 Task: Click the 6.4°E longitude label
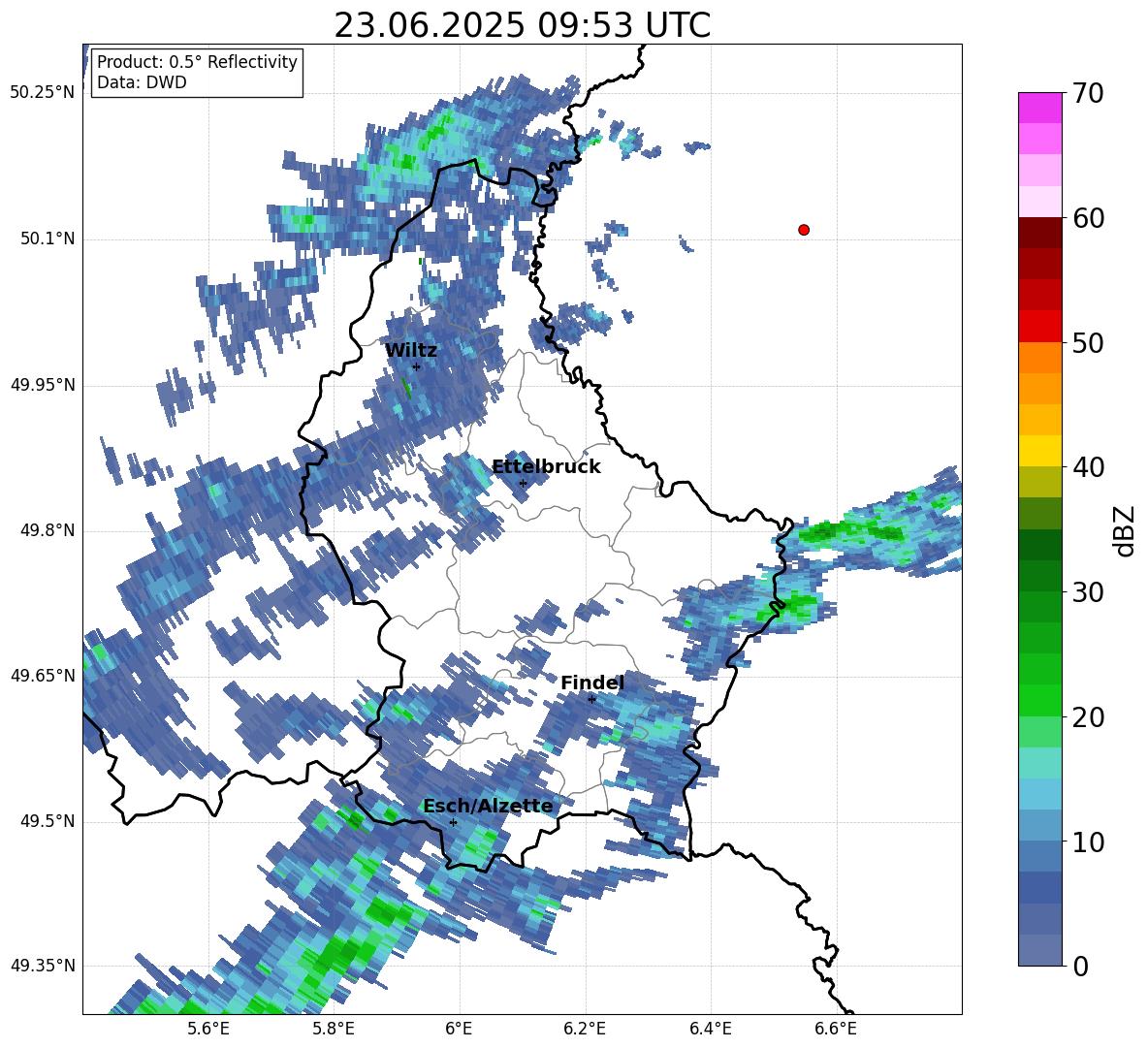click(710, 1029)
